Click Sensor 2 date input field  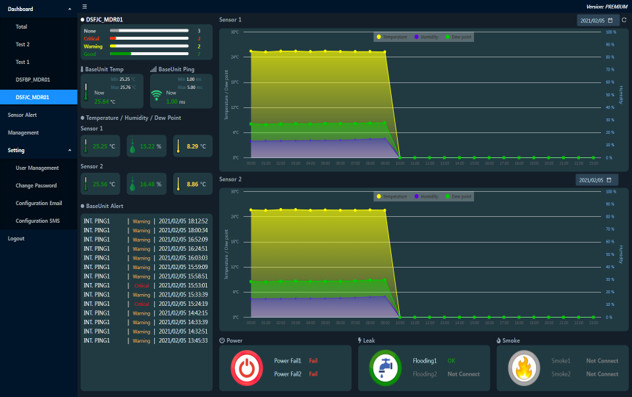597,180
